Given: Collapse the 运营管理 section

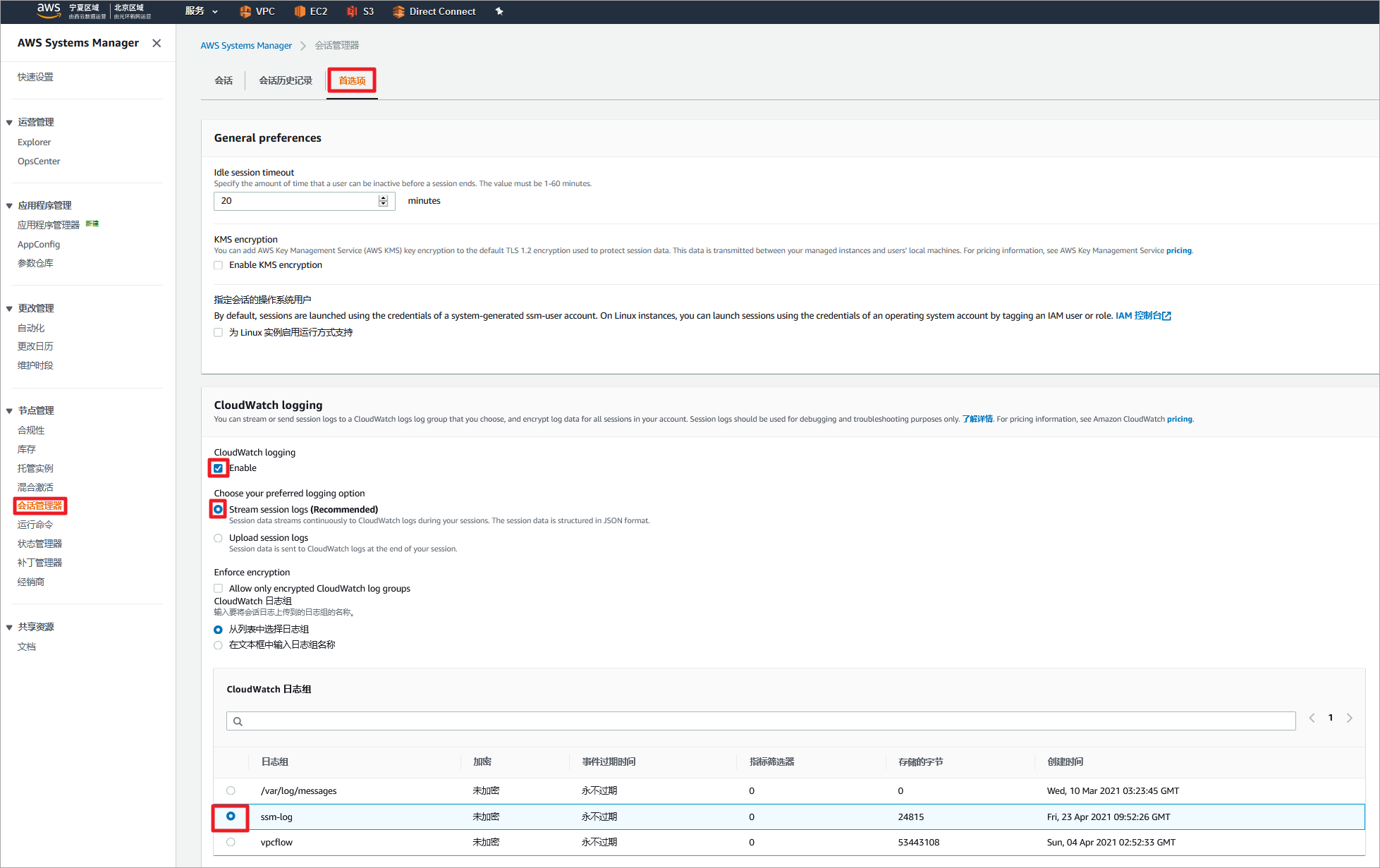Looking at the screenshot, I should [x=9, y=123].
